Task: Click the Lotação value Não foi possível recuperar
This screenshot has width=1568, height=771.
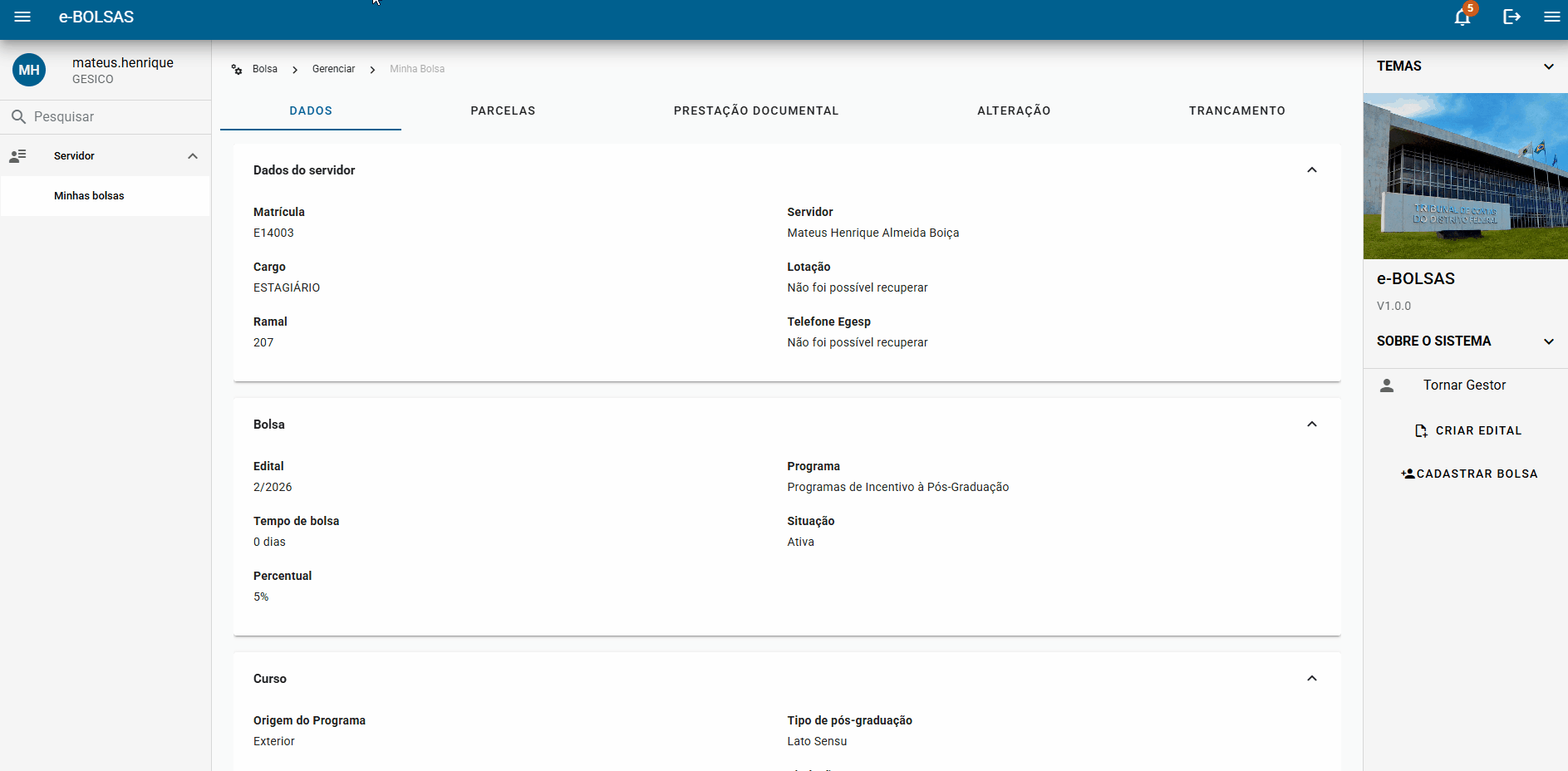Action: 858,288
